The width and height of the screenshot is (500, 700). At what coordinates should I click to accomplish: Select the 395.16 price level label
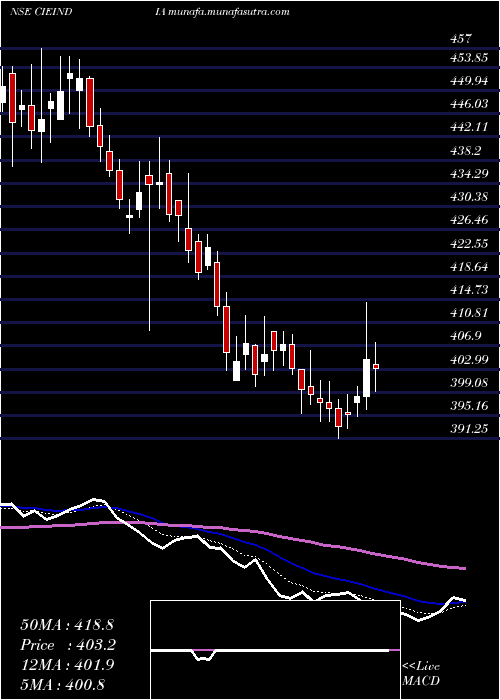coord(468,406)
